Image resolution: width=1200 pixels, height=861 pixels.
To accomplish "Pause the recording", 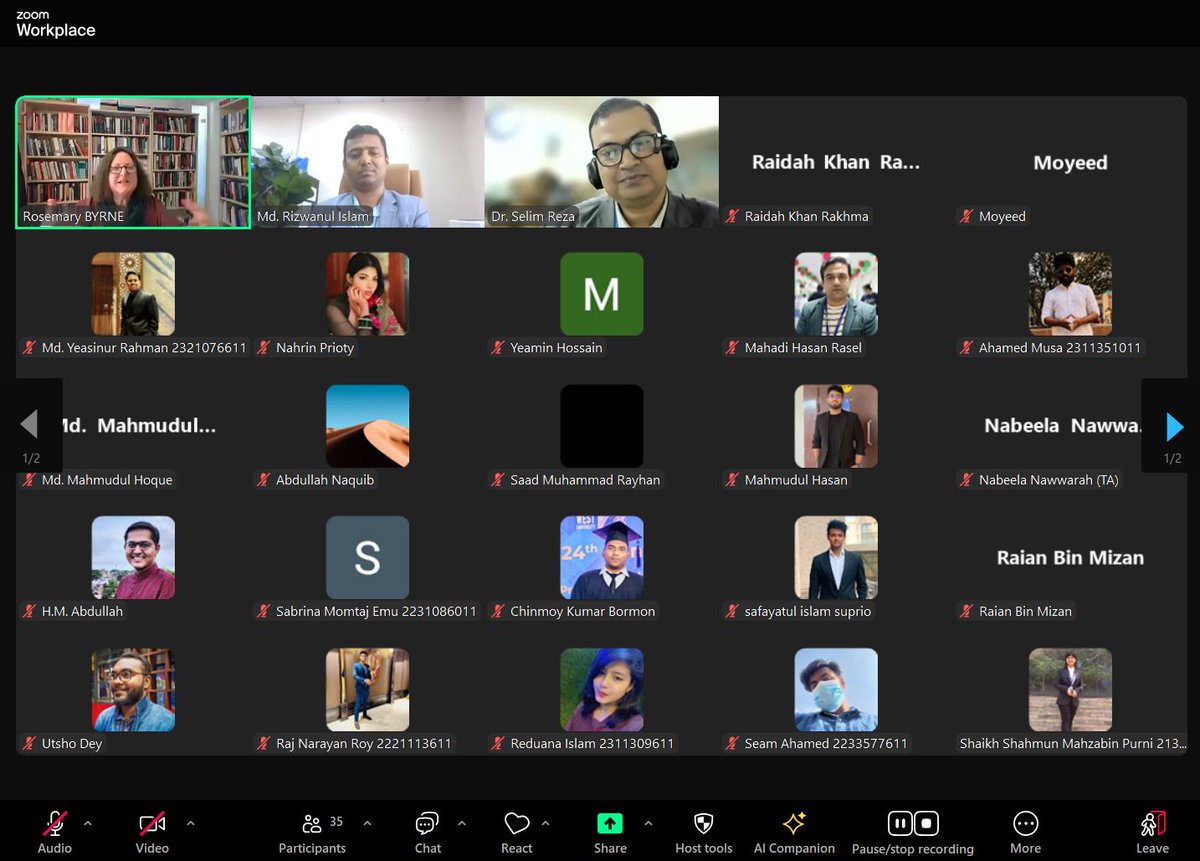I will (900, 823).
